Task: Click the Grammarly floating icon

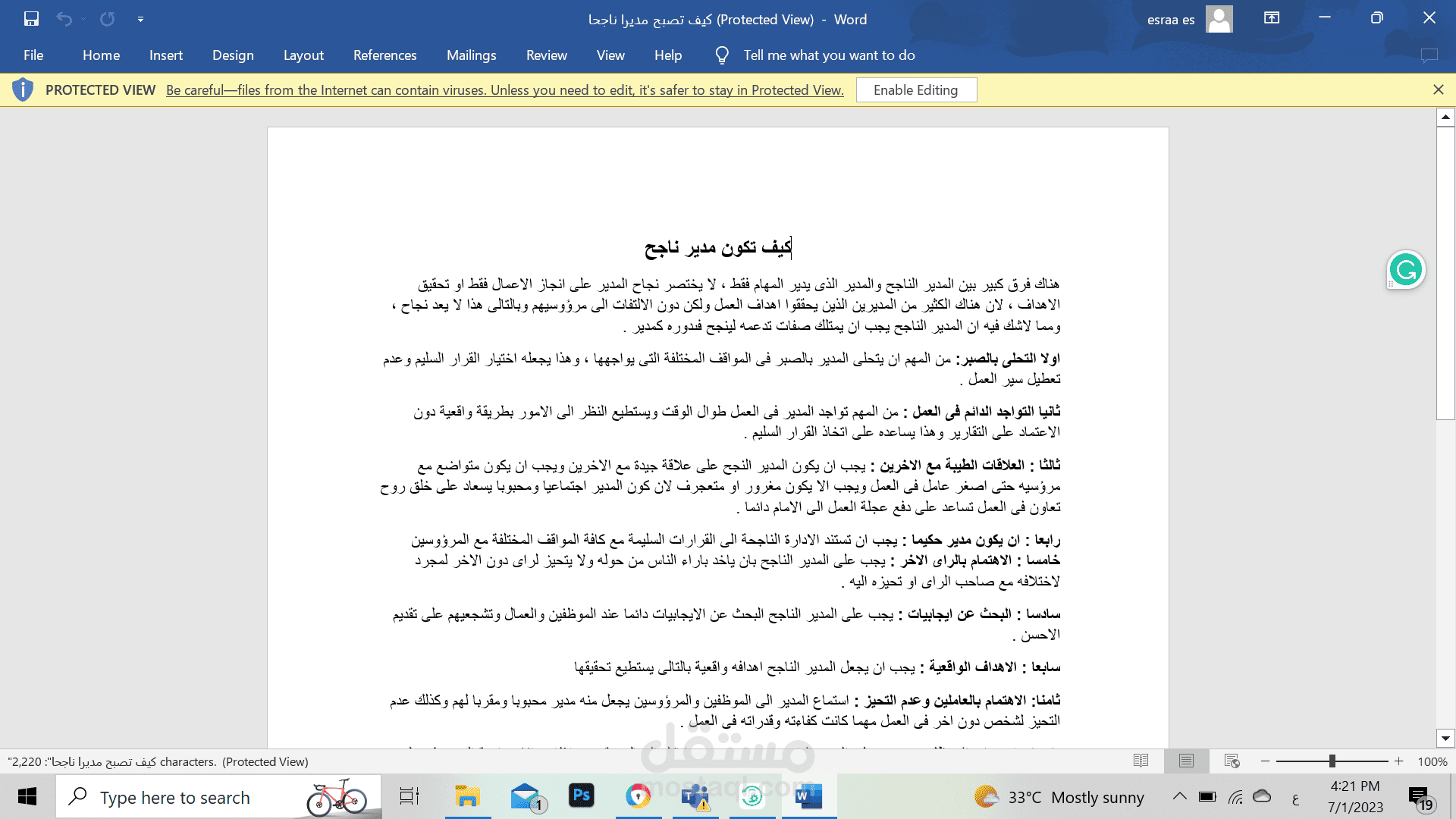Action: (1406, 270)
